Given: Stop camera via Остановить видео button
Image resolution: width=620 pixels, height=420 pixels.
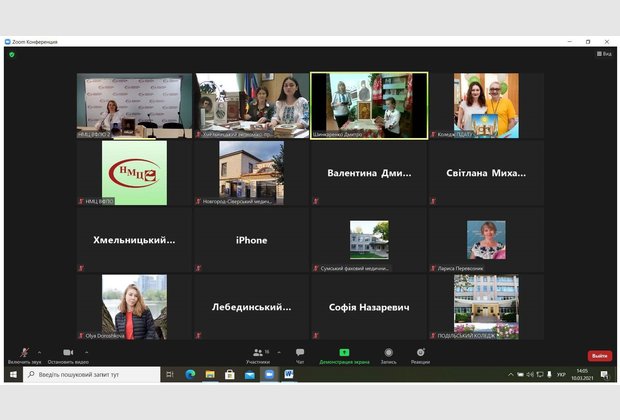Looking at the screenshot, I should click(67, 355).
